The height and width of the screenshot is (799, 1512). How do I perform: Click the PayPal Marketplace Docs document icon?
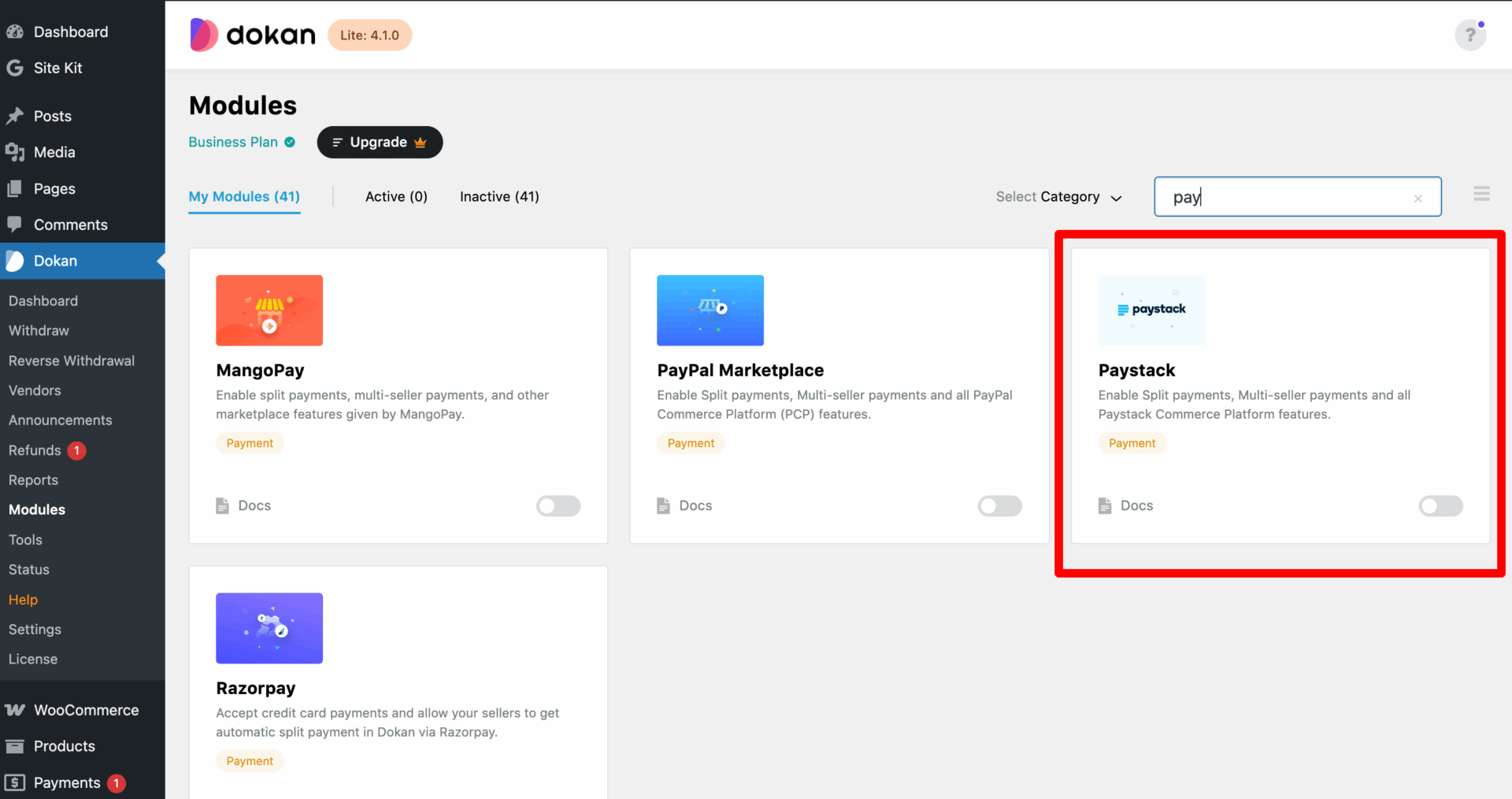(x=663, y=506)
